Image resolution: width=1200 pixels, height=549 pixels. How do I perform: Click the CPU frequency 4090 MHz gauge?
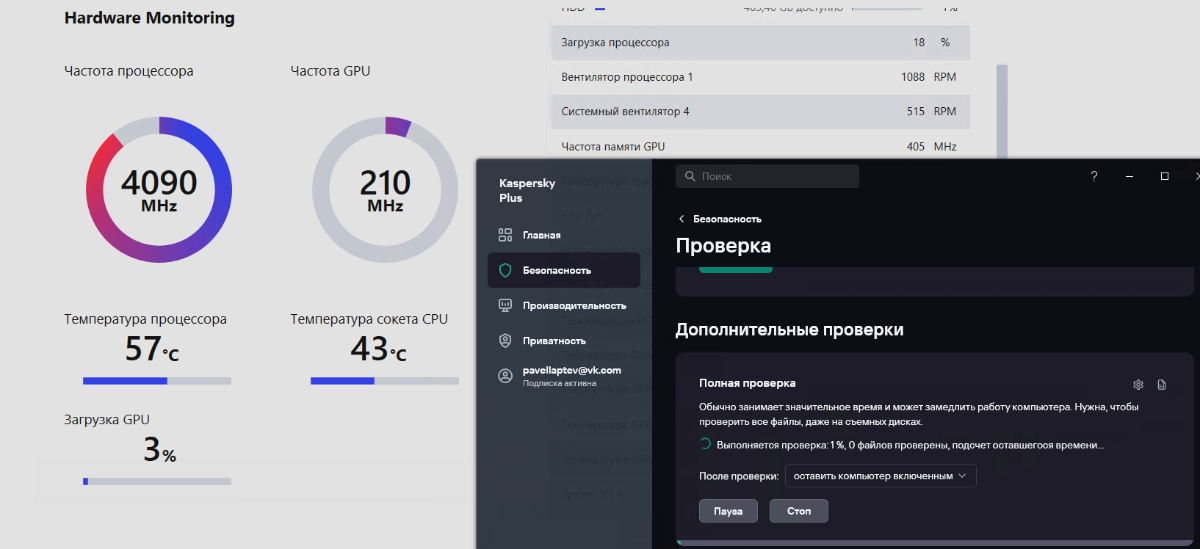pyautogui.click(x=159, y=189)
